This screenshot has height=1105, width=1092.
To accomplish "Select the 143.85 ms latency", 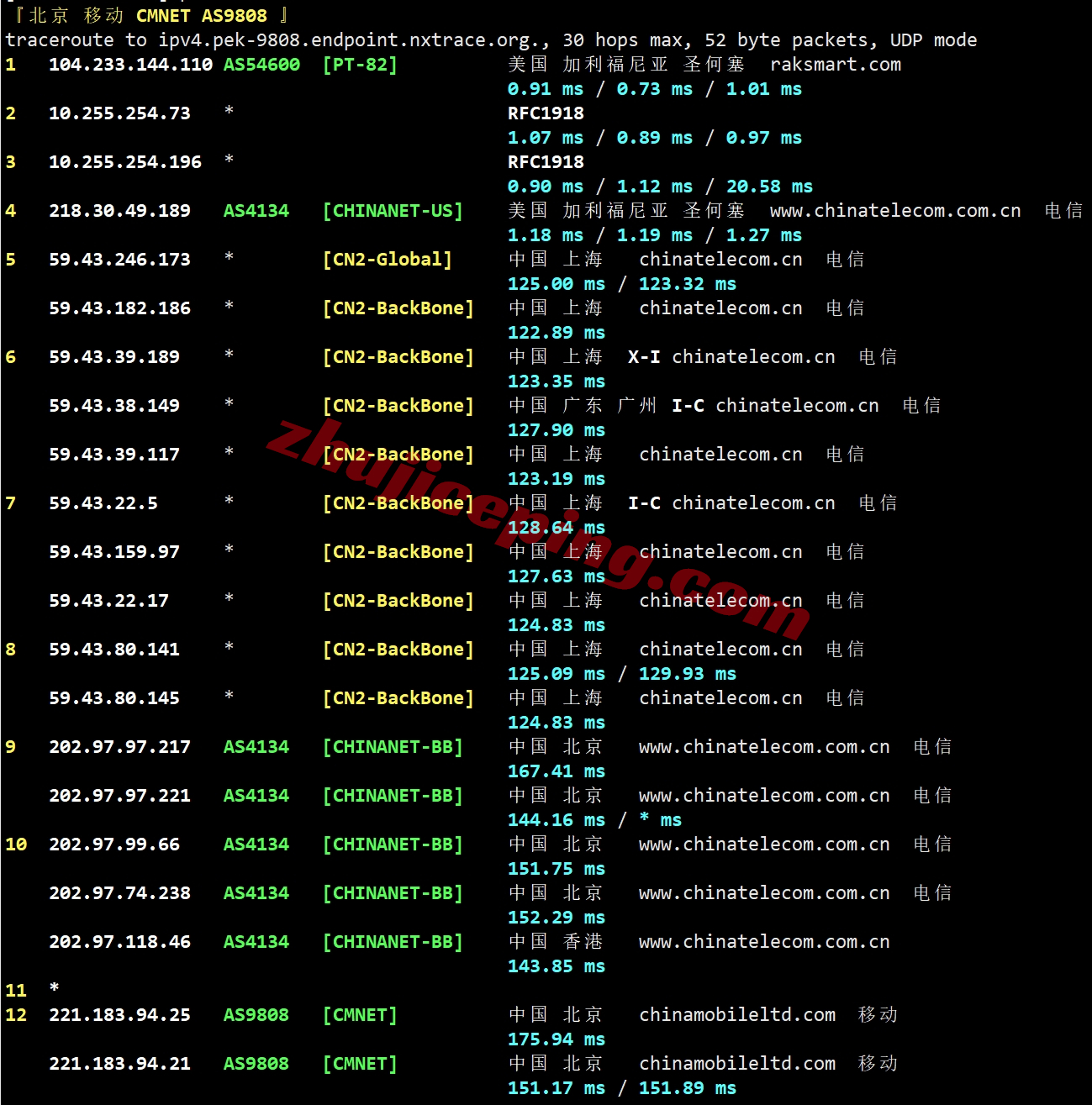I will (557, 966).
